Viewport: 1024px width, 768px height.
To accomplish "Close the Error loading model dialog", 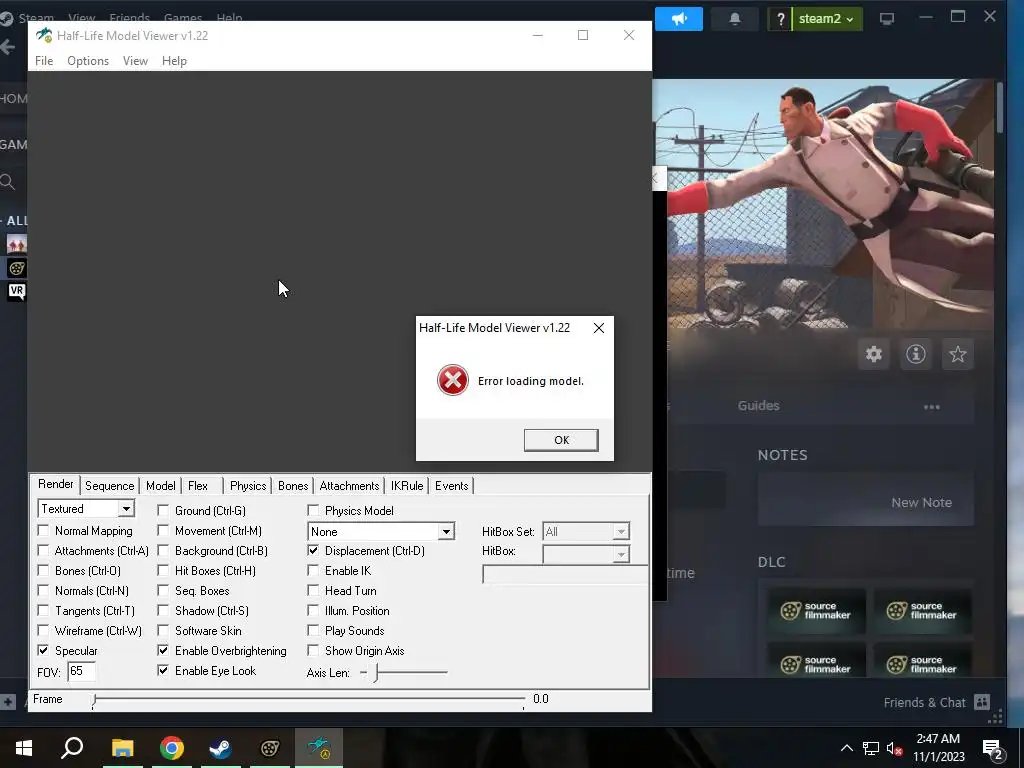I will (599, 328).
